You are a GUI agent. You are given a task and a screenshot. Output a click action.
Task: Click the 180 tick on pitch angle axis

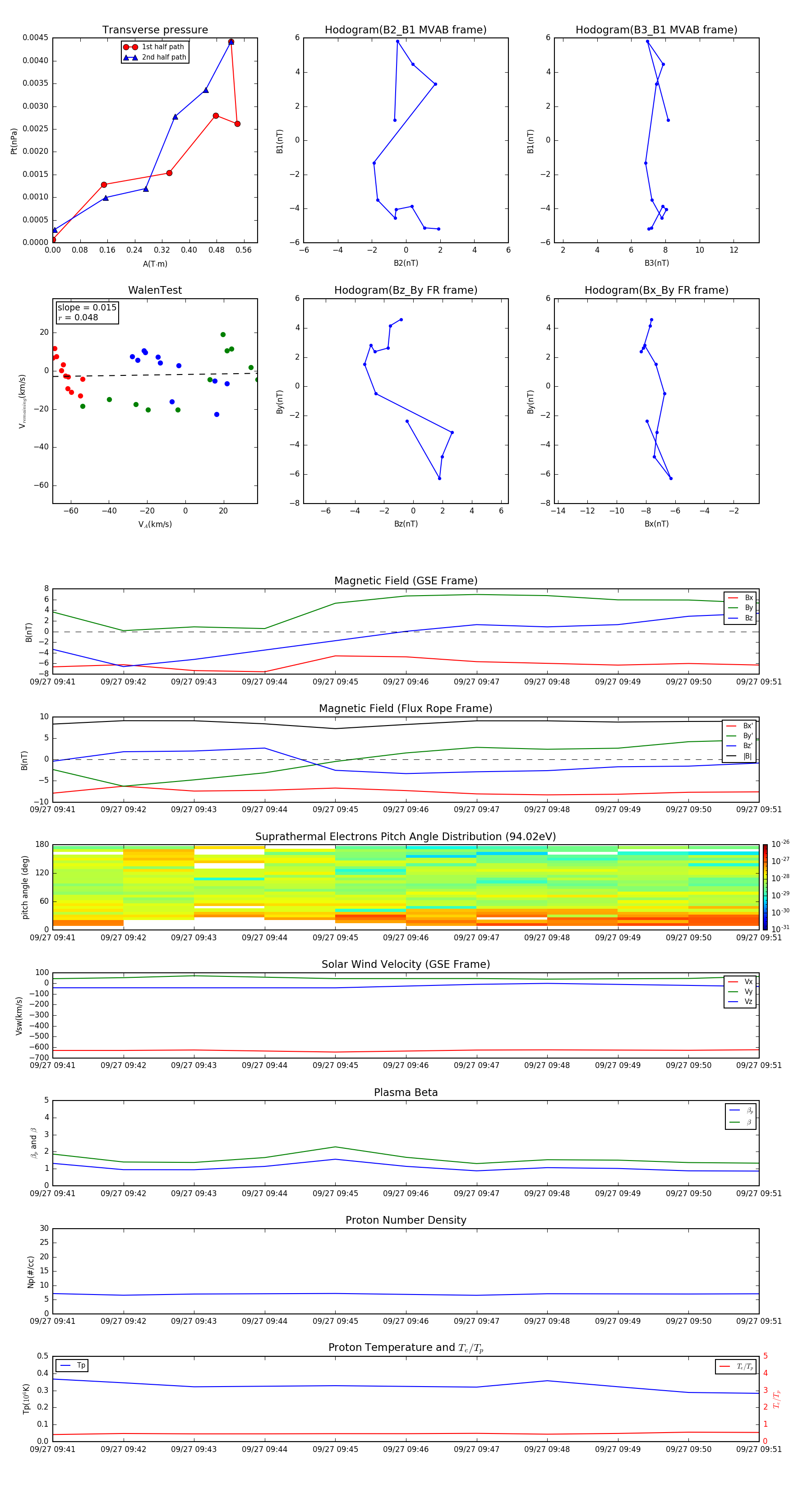42,845
